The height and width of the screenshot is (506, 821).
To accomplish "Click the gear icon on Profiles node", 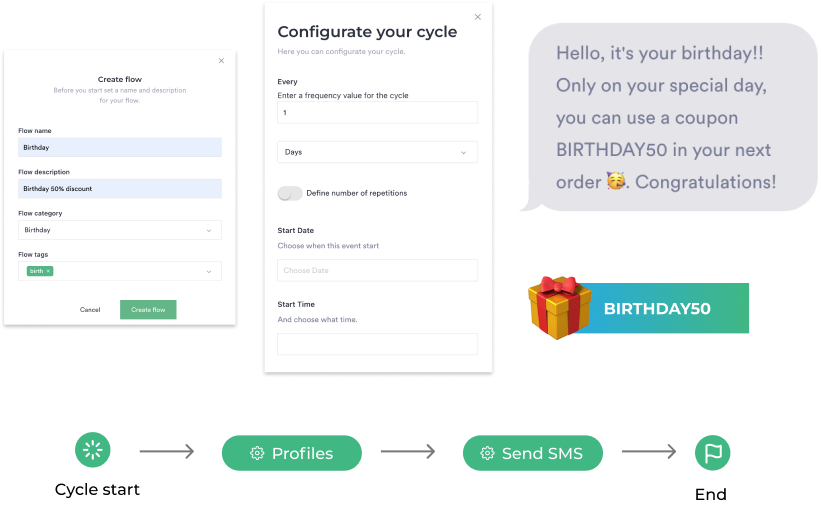I will coord(257,453).
